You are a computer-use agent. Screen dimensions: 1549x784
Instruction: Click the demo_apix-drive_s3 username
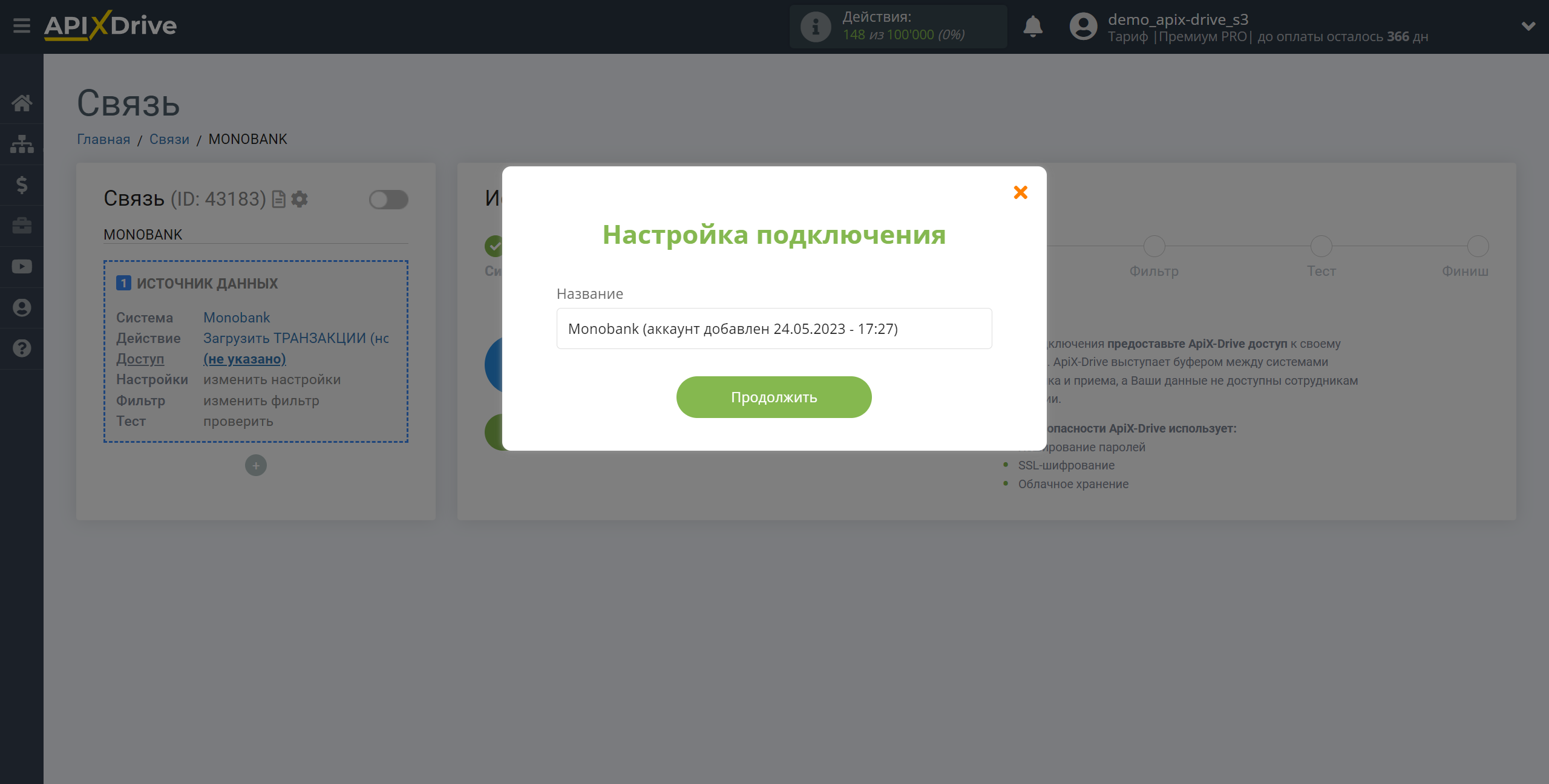(1178, 19)
